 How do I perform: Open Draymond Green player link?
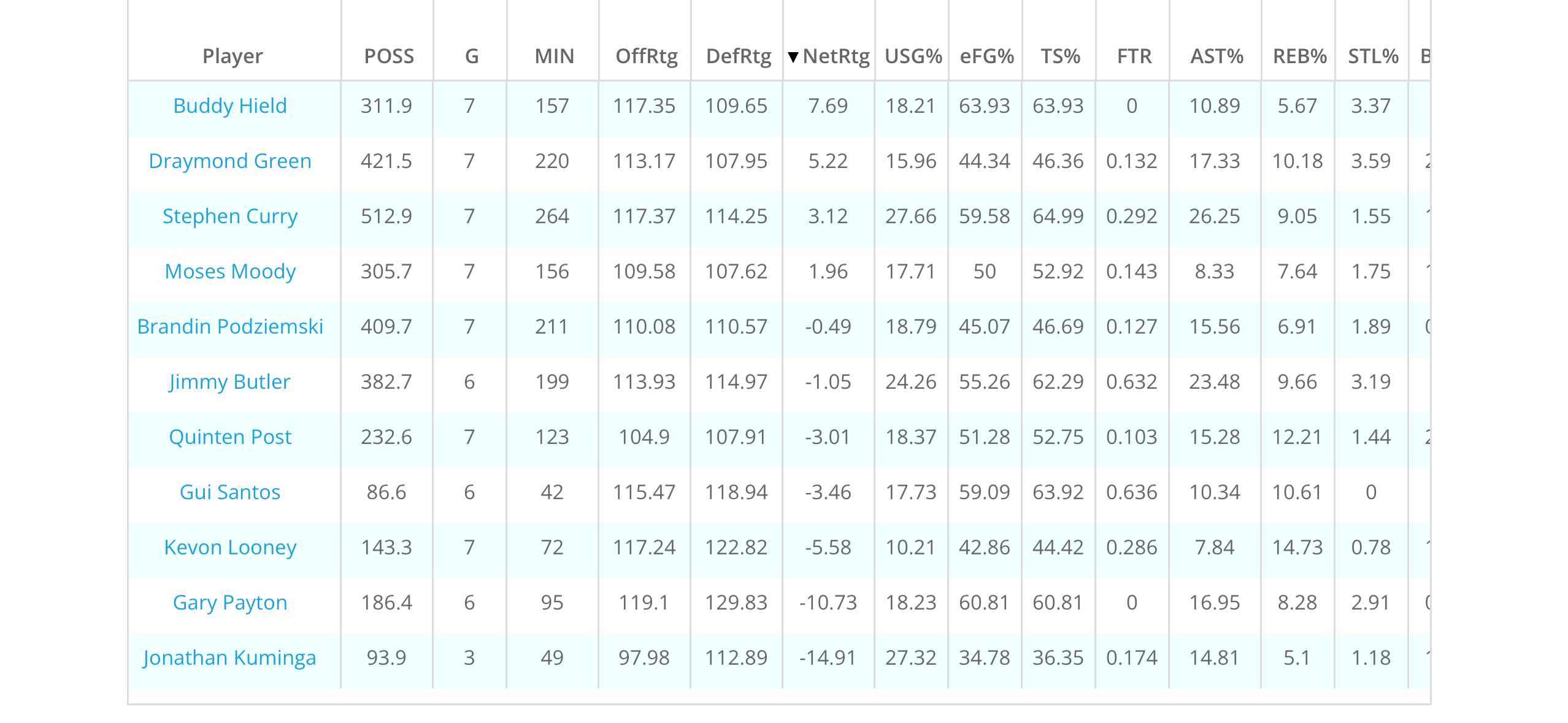[x=230, y=161]
